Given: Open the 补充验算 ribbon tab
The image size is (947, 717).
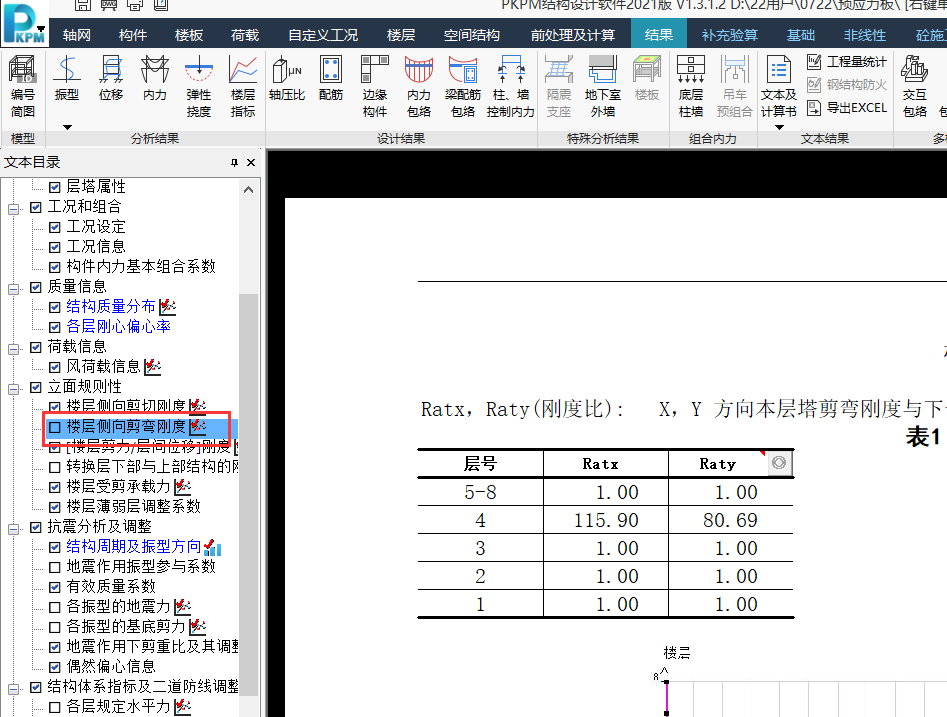Looking at the screenshot, I should click(x=730, y=35).
